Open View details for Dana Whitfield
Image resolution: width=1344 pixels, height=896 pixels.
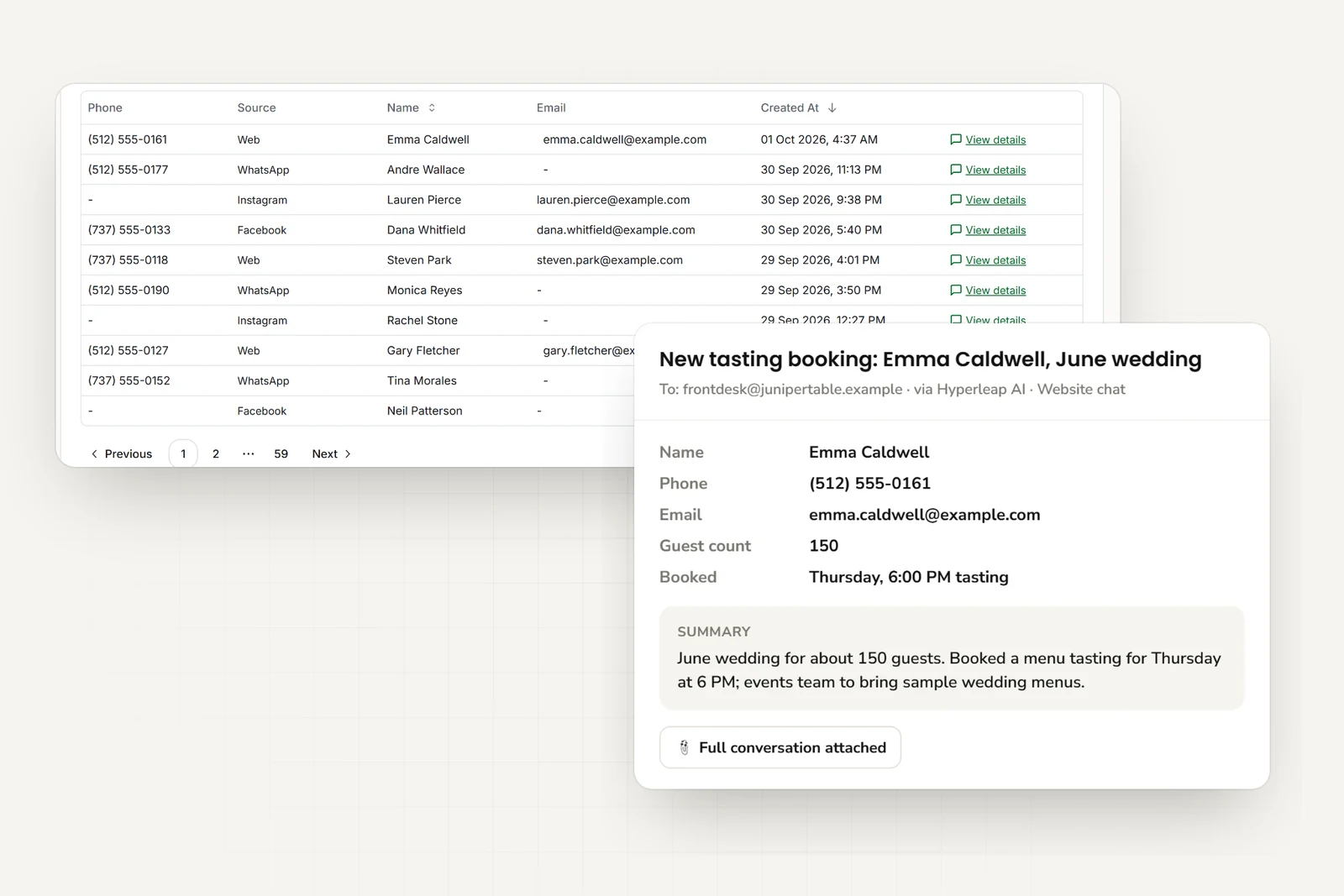coord(995,230)
